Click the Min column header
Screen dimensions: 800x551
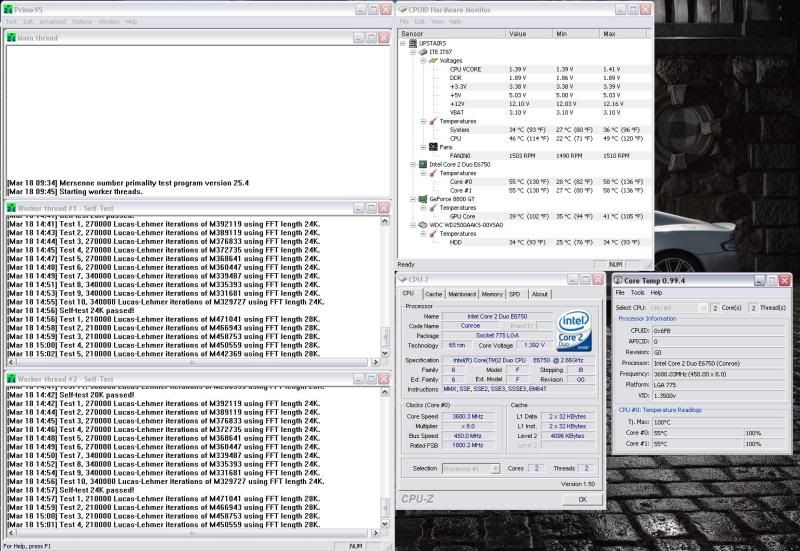576,34
